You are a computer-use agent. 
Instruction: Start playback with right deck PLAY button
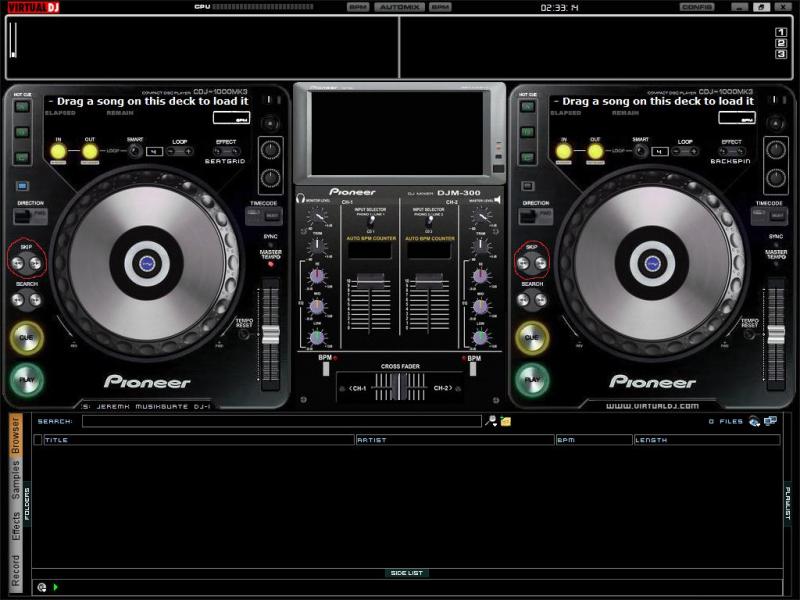click(532, 380)
